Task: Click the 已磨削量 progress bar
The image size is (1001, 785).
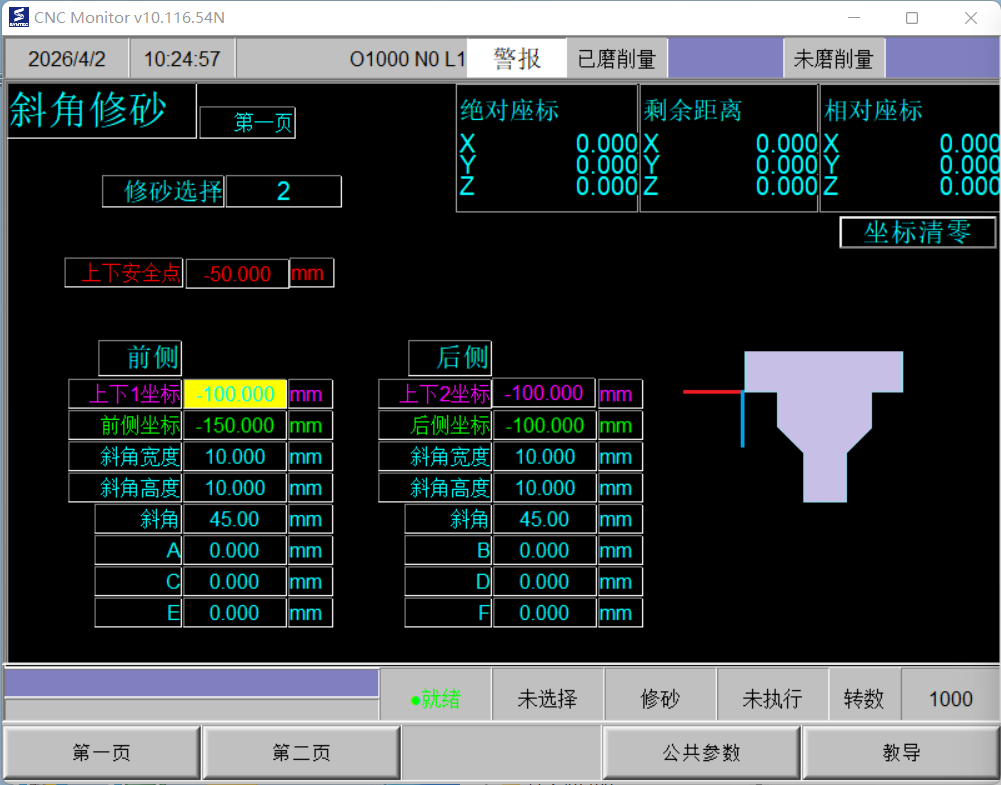Action: pyautogui.click(x=724, y=59)
